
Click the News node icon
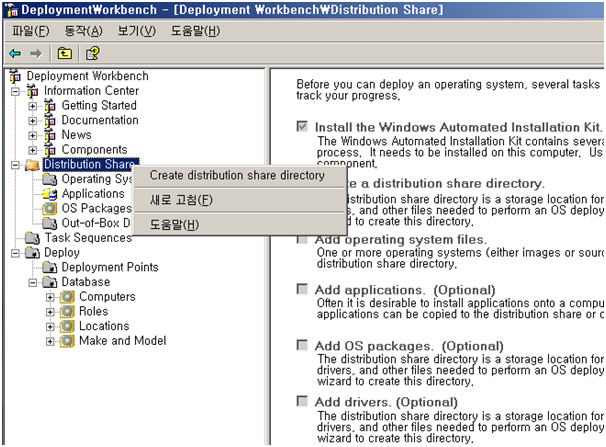coord(50,135)
